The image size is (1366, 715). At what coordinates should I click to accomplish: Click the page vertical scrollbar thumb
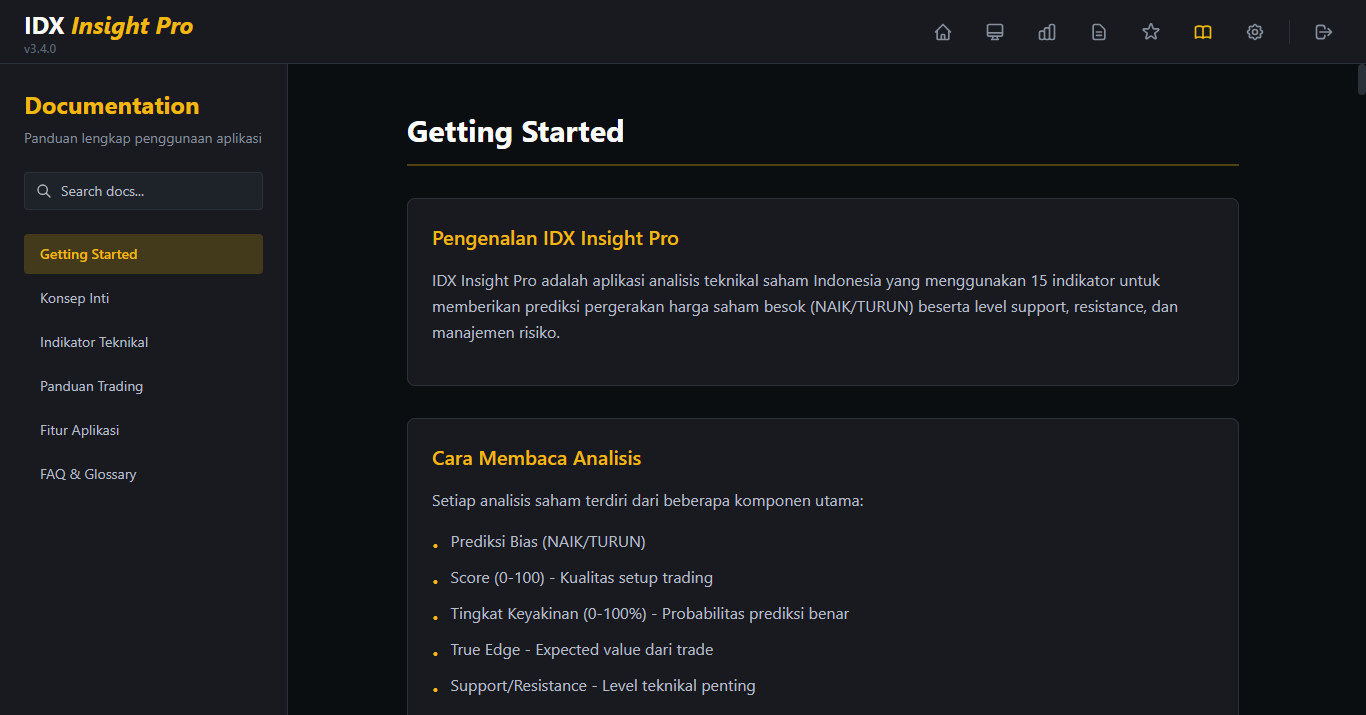click(x=1360, y=79)
